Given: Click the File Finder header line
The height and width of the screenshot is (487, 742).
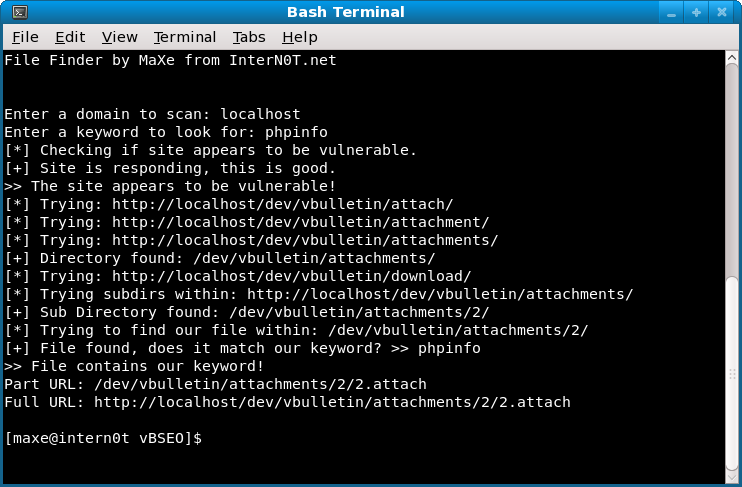Looking at the screenshot, I should tap(170, 61).
